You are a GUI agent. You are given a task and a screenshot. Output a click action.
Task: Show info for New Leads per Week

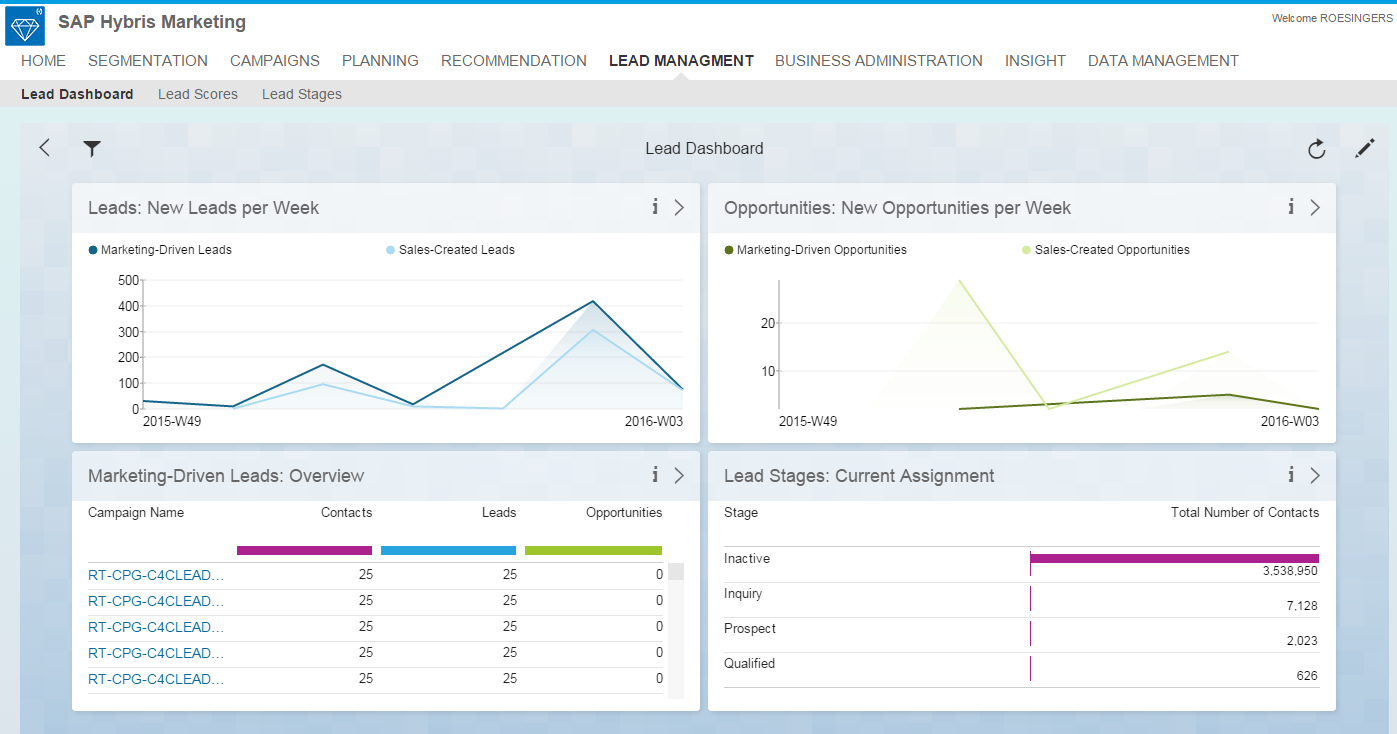pyautogui.click(x=655, y=207)
